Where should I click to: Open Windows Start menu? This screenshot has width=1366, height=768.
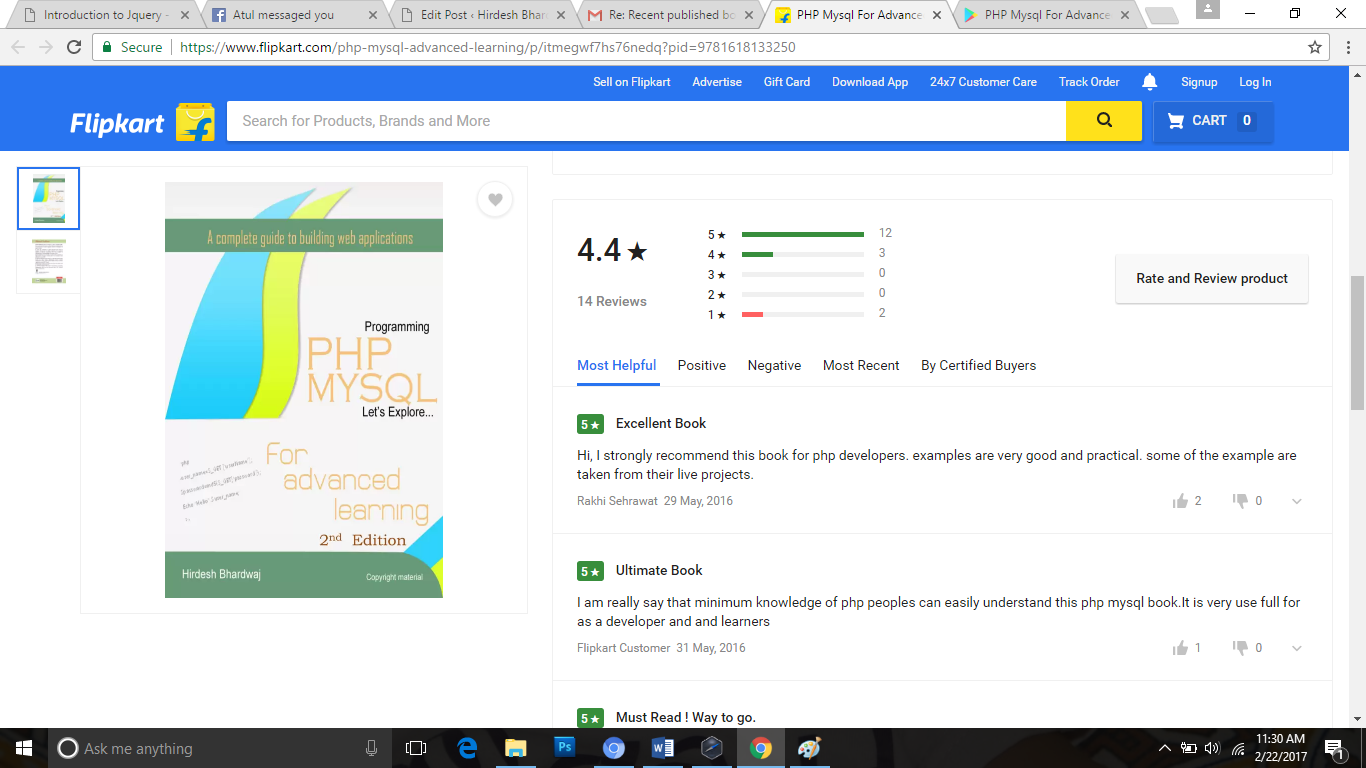(23, 748)
